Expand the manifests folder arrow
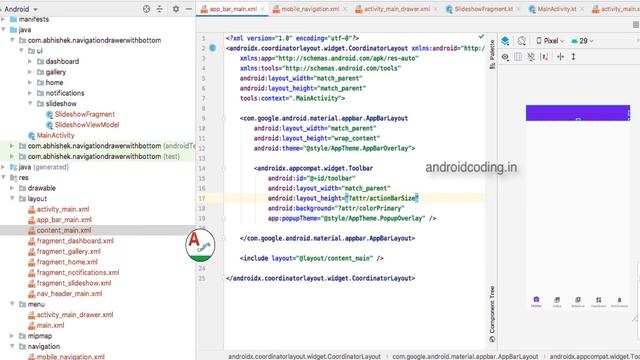 [x=3, y=19]
